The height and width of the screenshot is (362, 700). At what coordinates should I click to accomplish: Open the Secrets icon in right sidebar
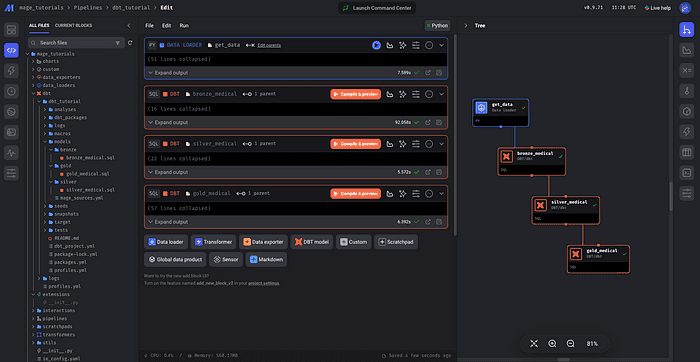pyautogui.click(x=686, y=91)
